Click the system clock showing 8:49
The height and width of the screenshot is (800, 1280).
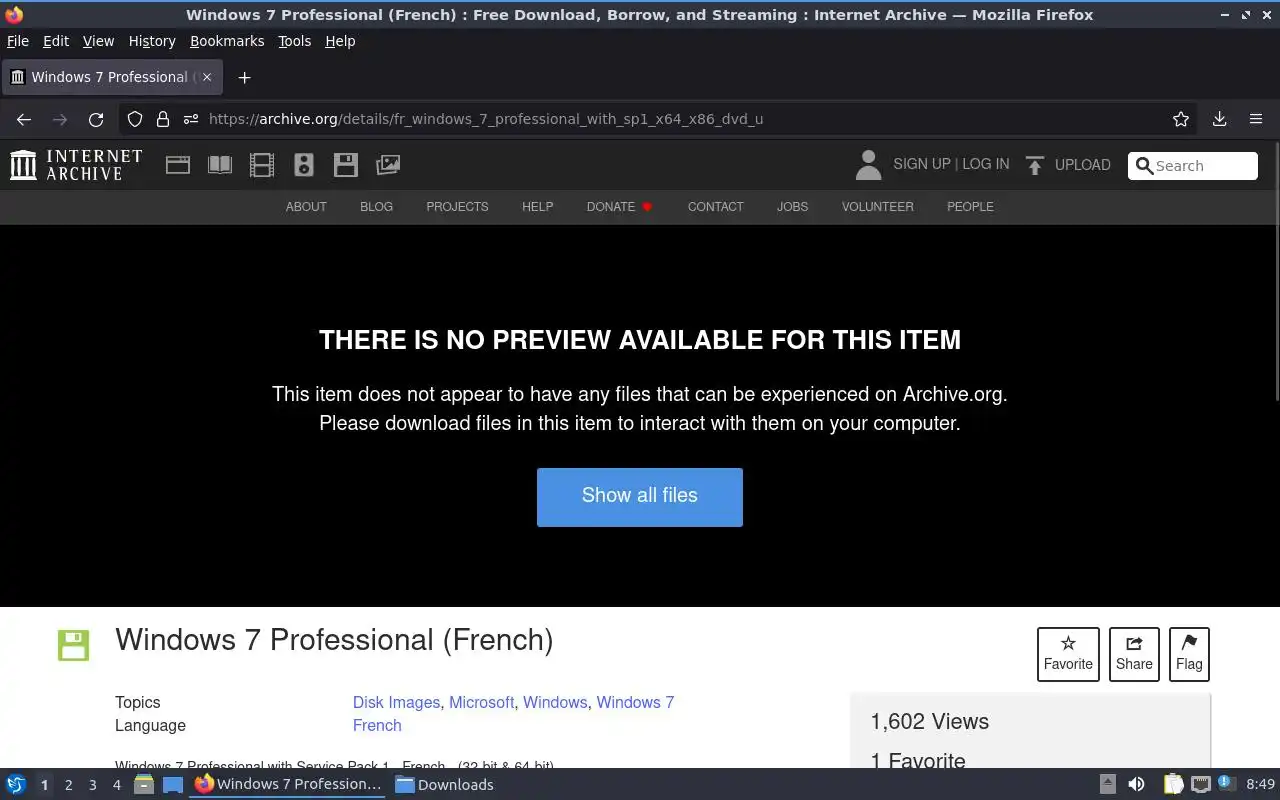(1260, 784)
